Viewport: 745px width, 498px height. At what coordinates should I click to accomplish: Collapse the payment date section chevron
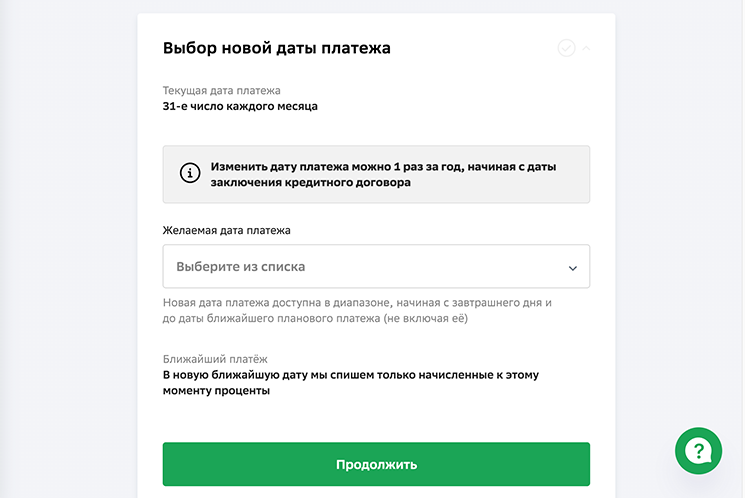point(586,48)
